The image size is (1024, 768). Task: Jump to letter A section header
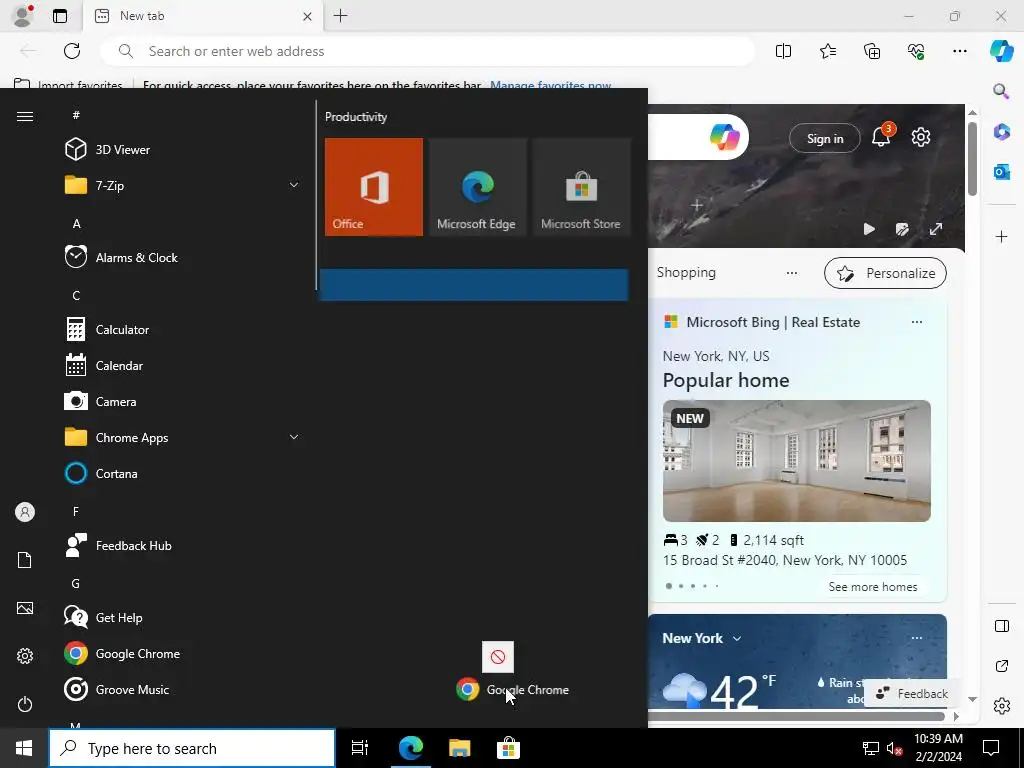(76, 223)
